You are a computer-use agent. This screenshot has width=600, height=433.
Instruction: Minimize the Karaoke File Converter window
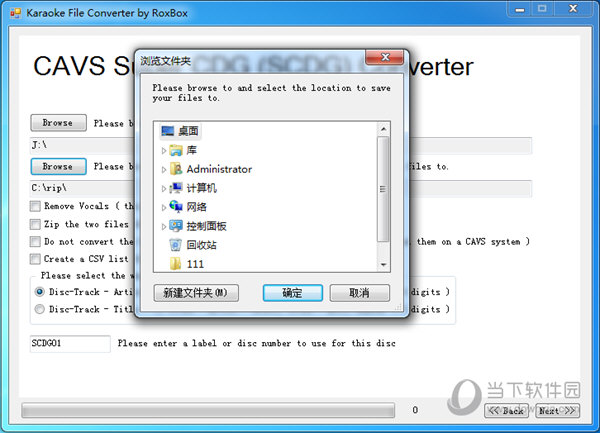[x=520, y=9]
